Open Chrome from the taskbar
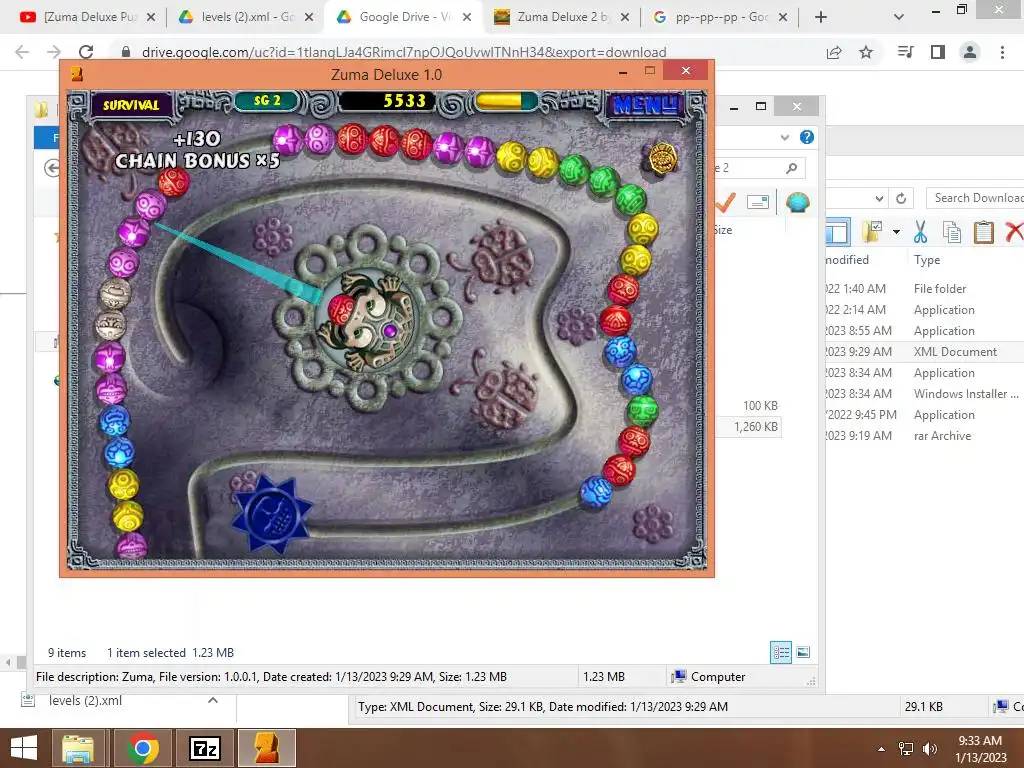This screenshot has width=1024, height=768. [143, 748]
